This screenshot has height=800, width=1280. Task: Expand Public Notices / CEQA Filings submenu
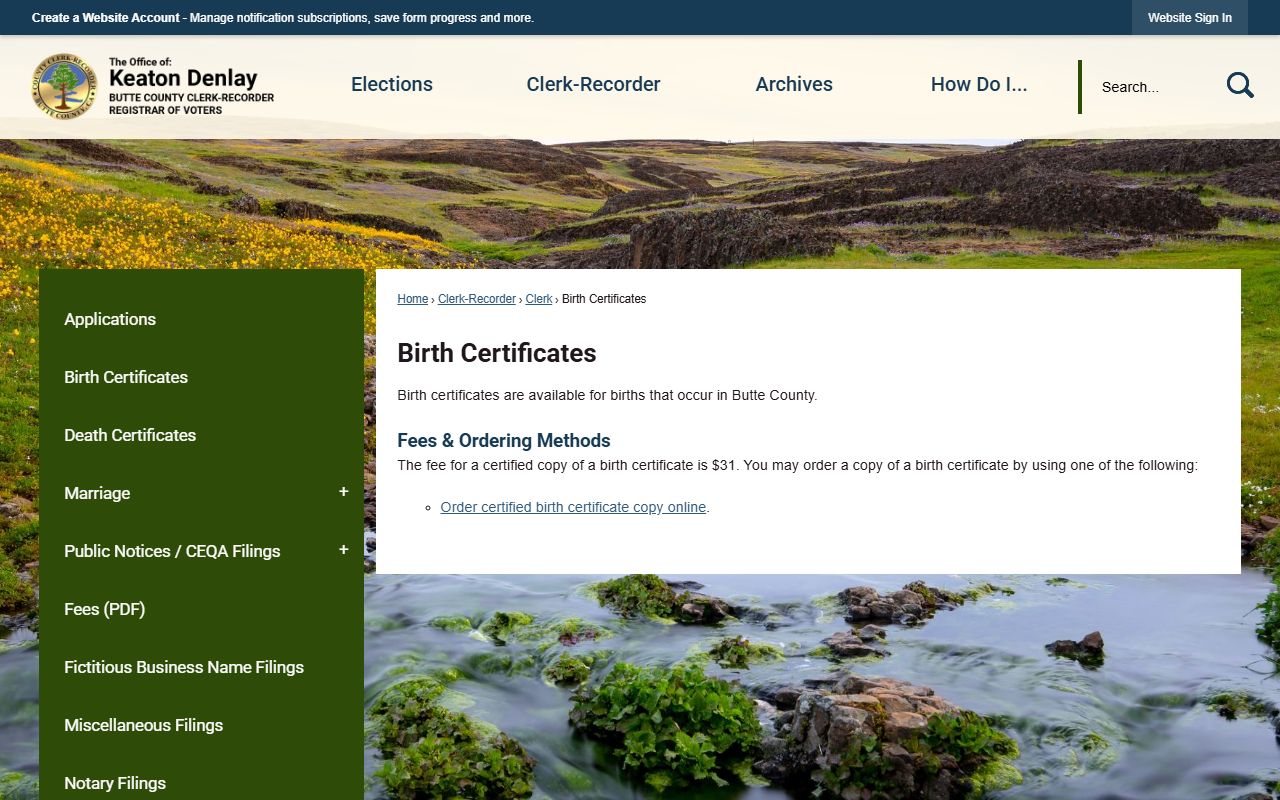pos(343,550)
